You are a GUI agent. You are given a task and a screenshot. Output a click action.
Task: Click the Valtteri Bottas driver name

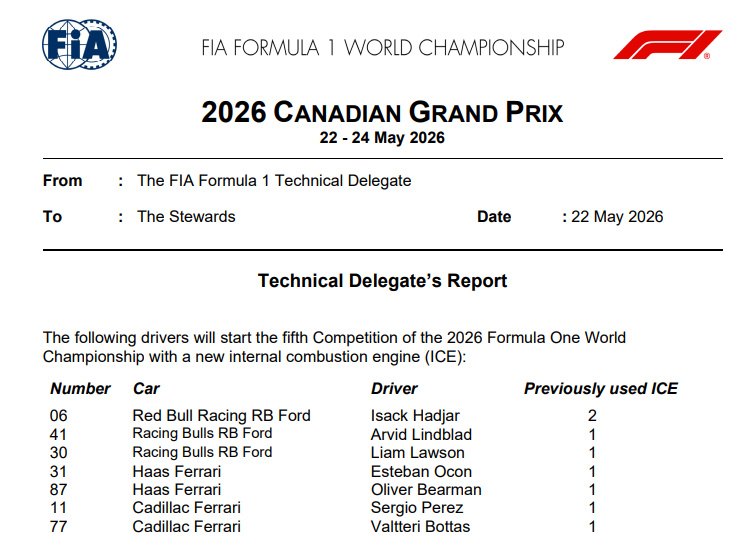(420, 527)
